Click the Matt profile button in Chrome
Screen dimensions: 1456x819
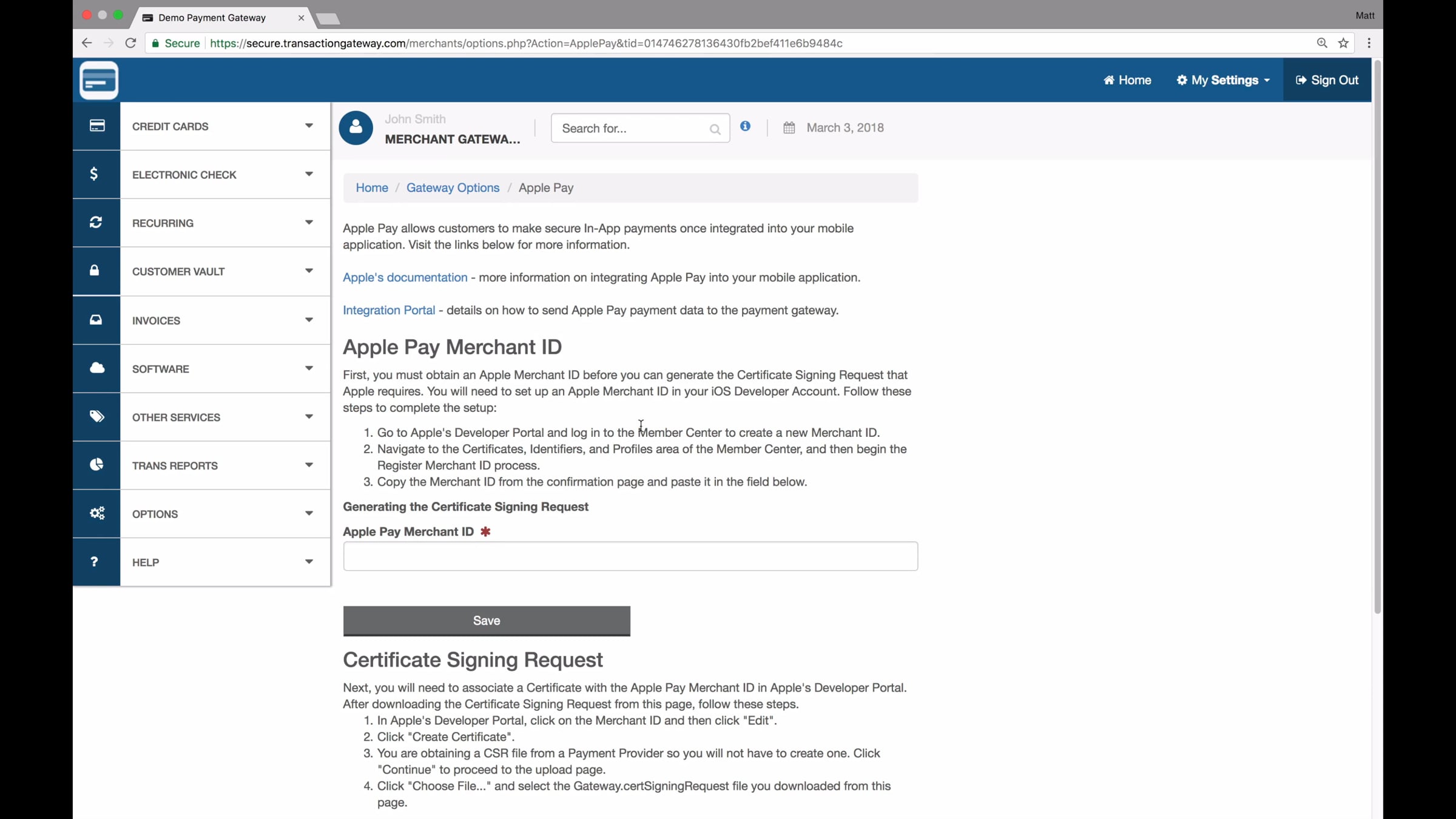(1365, 16)
